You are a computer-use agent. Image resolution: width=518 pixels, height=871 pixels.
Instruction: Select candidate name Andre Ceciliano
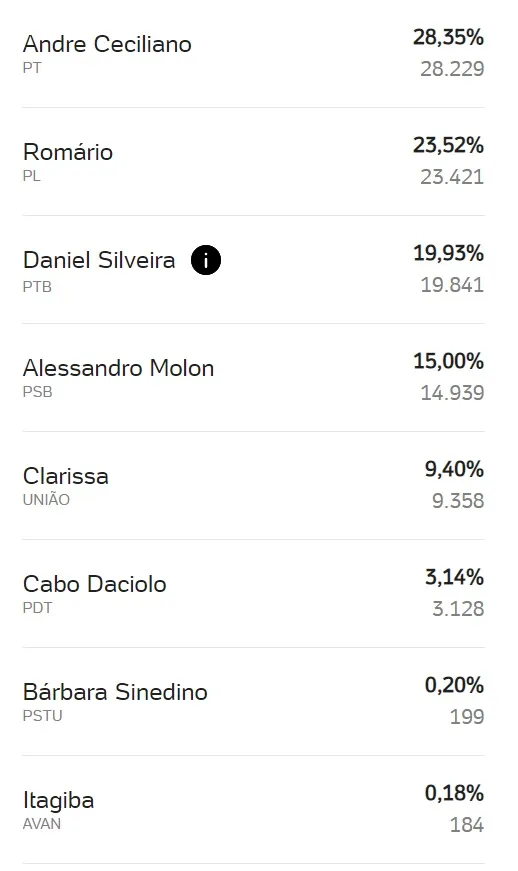(107, 44)
